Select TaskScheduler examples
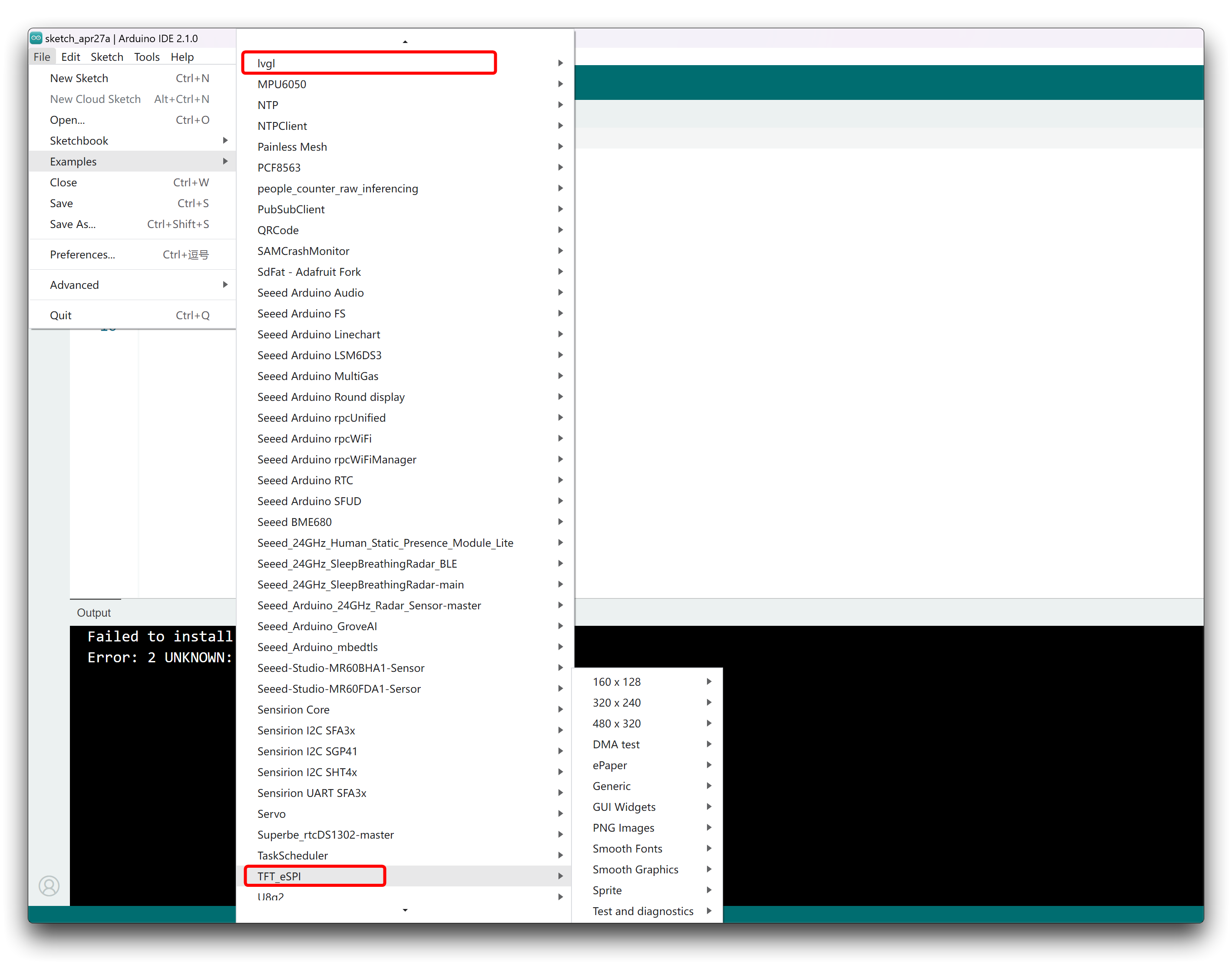 click(x=404, y=856)
